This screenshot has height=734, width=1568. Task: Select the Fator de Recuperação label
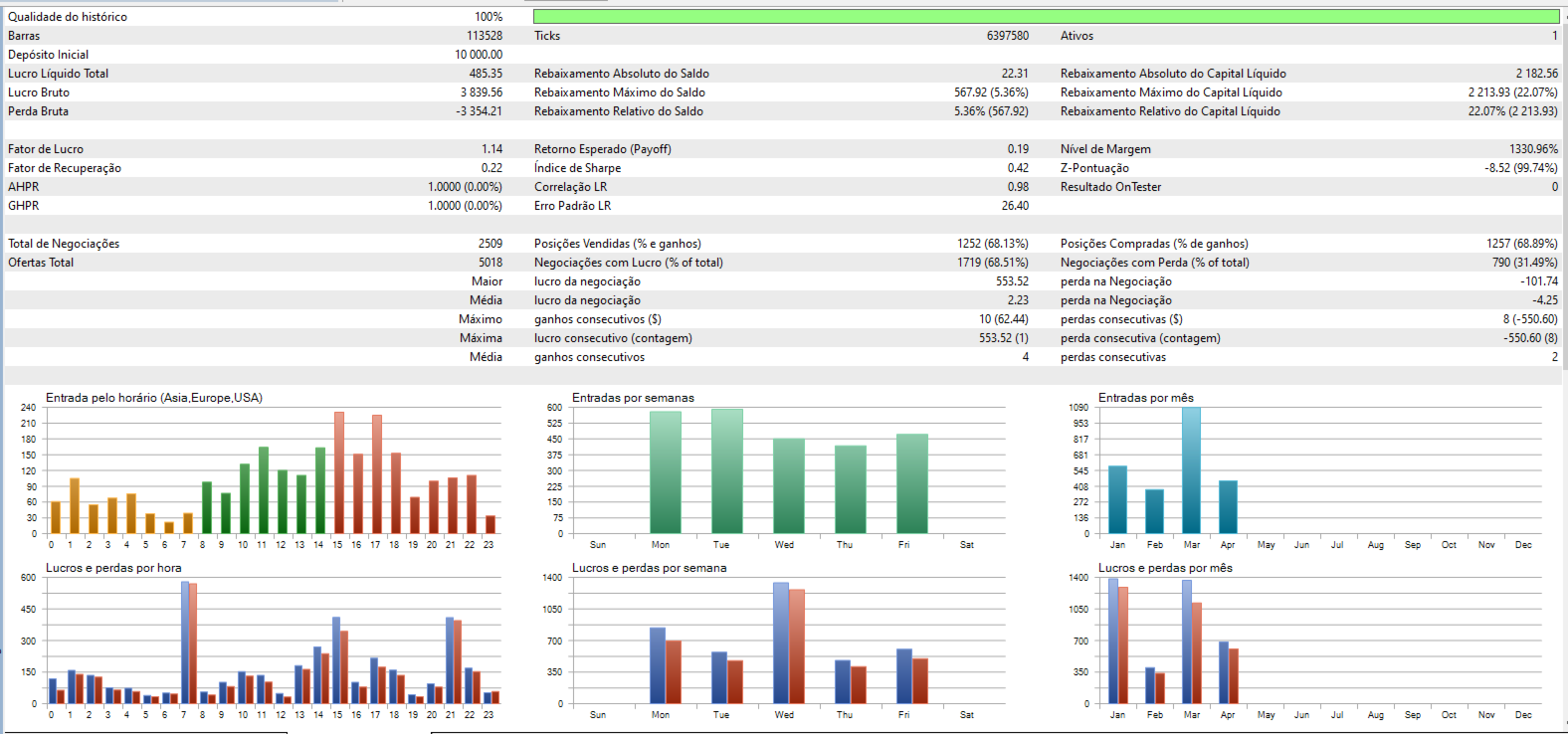coord(65,168)
